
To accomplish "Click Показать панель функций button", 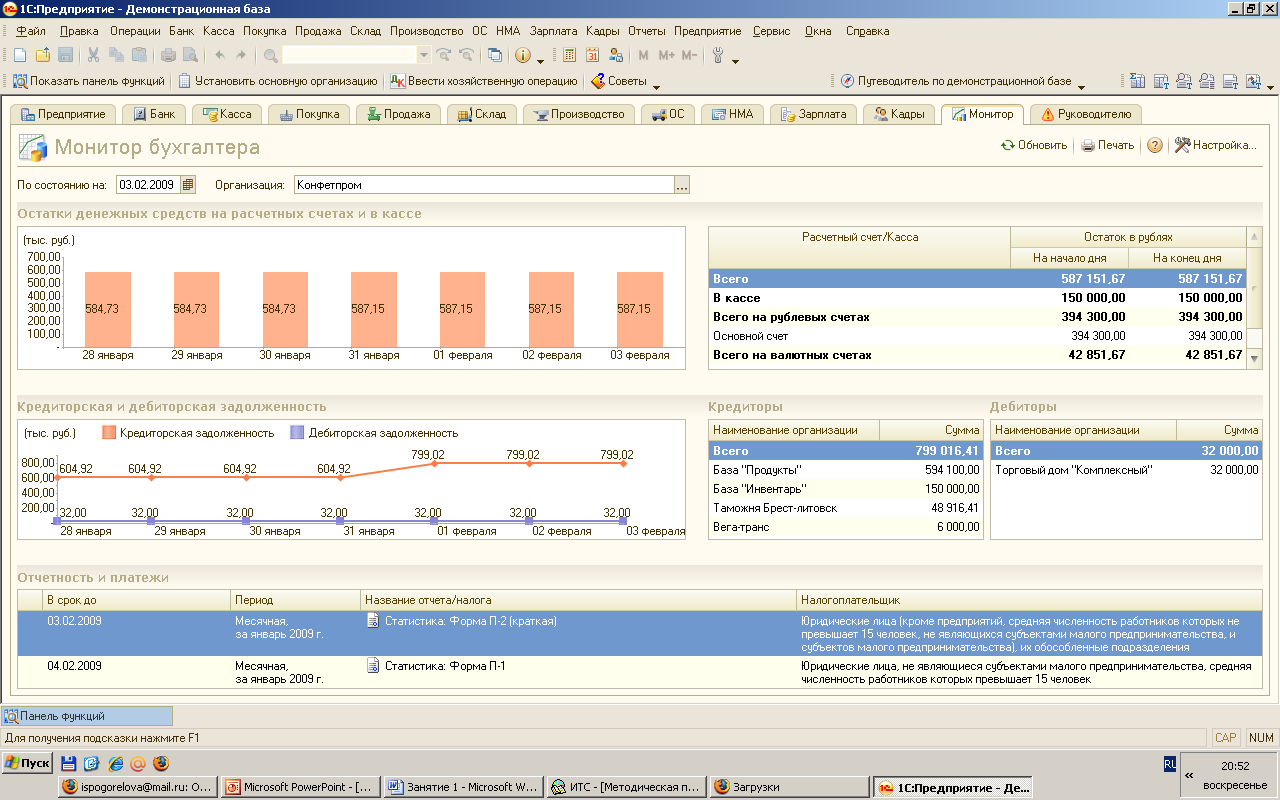I will click(x=89, y=81).
